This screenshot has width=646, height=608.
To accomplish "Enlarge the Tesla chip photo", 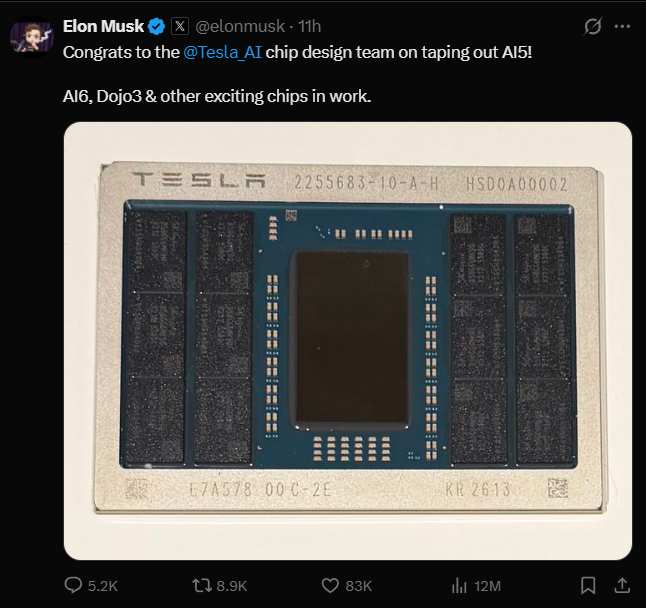I will (348, 340).
